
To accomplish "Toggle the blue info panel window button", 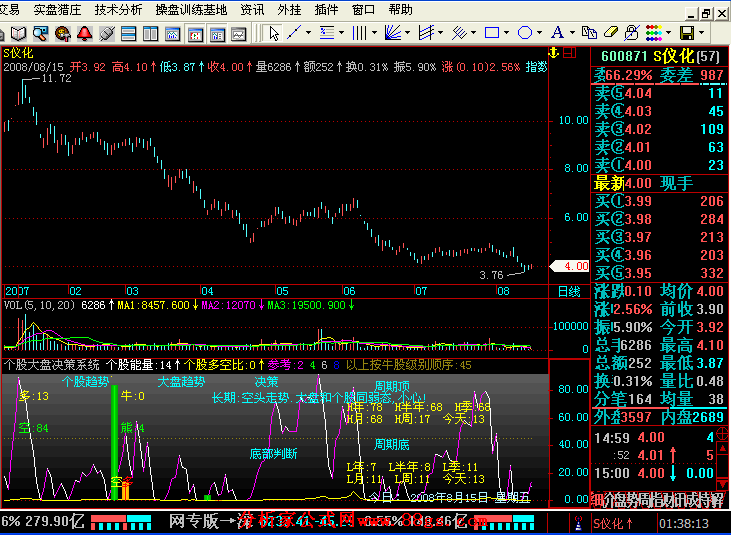I will click(217, 34).
